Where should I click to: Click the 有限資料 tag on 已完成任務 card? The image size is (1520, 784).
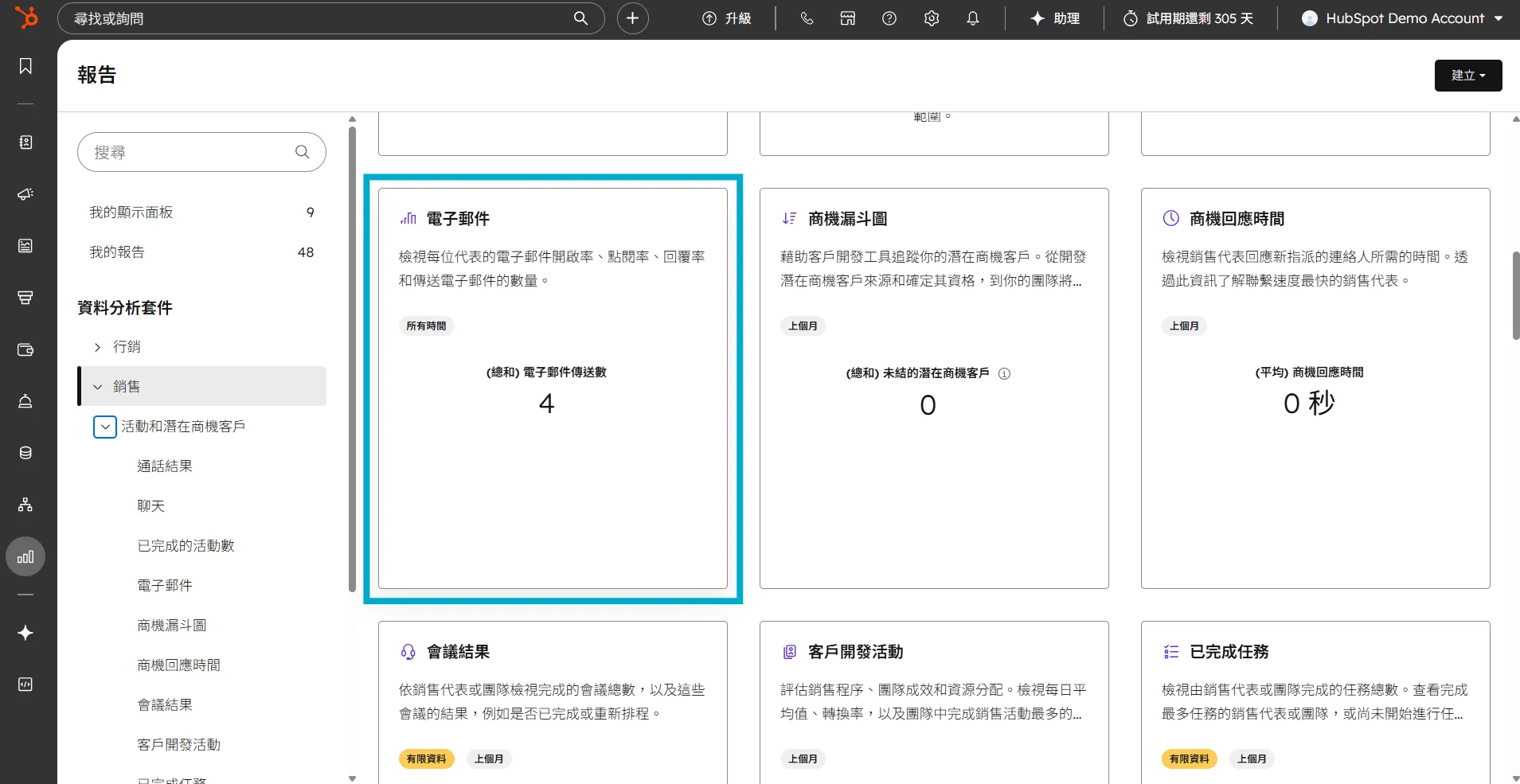[x=1189, y=759]
